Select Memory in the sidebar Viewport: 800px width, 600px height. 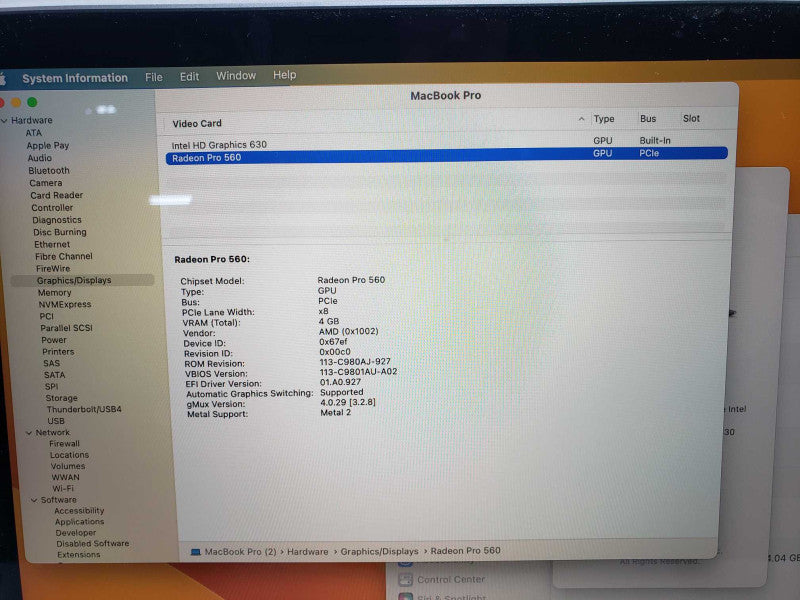pos(55,293)
